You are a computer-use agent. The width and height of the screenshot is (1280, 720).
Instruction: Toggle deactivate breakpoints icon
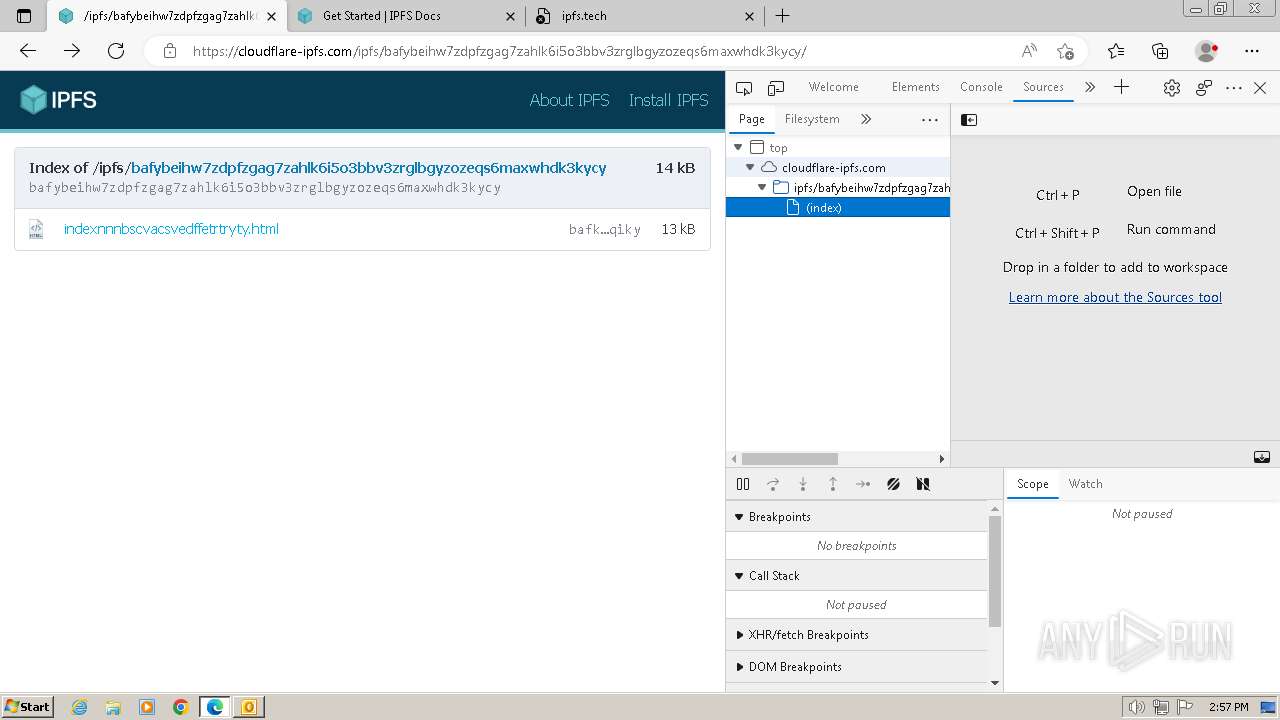click(x=893, y=484)
